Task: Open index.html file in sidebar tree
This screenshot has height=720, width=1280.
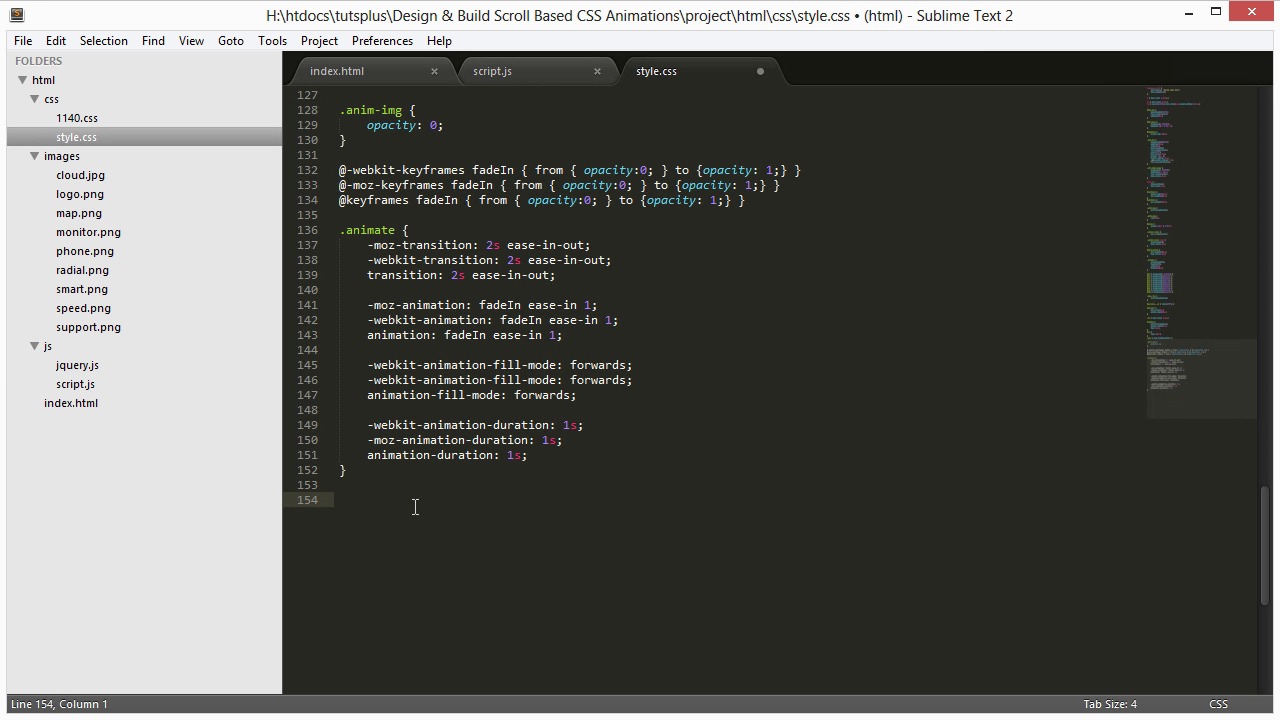Action: (71, 403)
